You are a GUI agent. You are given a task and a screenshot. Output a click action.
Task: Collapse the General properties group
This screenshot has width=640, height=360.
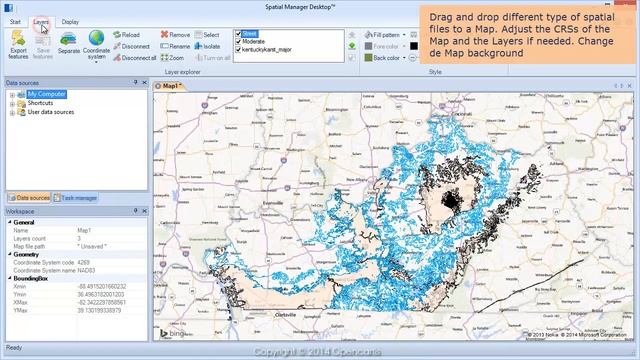coord(10,222)
